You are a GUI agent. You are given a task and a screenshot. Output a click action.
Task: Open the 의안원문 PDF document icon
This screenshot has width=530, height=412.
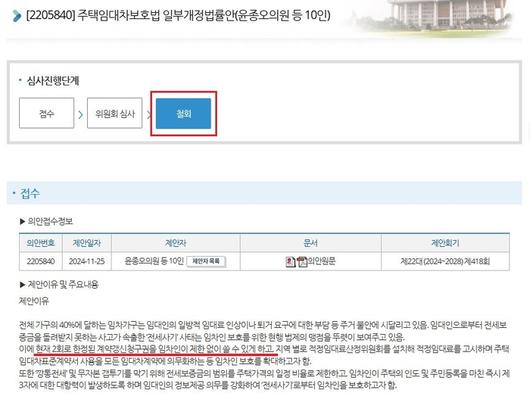pos(302,261)
